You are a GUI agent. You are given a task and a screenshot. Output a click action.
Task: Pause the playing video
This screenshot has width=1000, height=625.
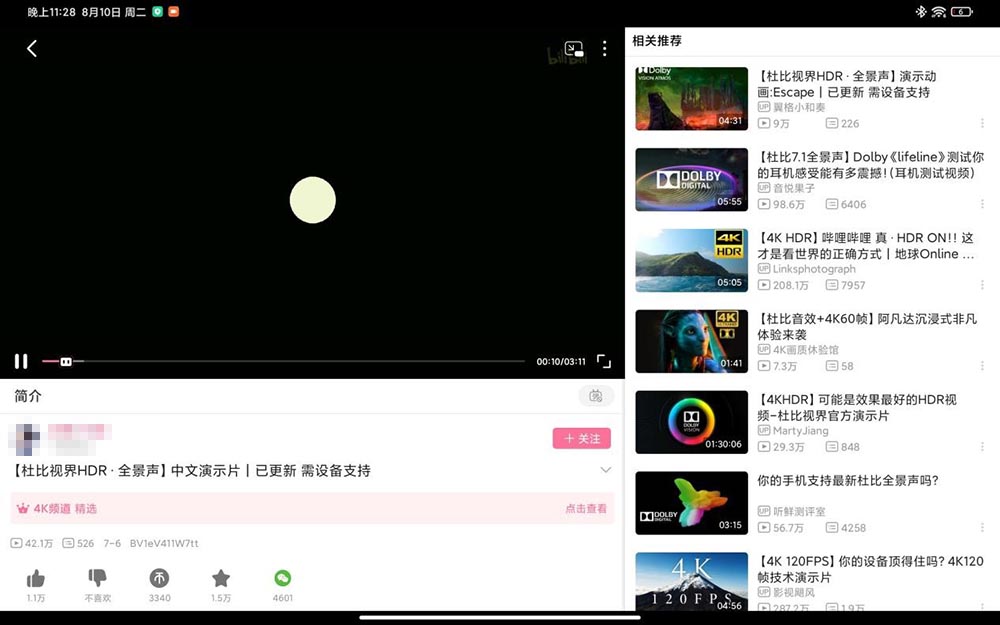coord(21,362)
